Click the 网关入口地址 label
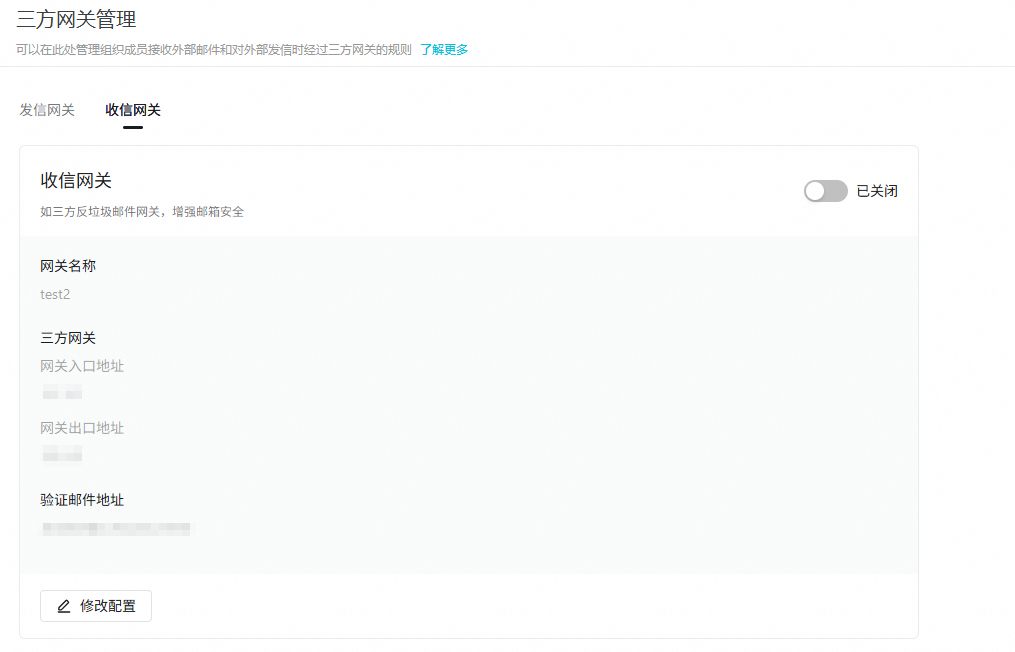1015x652 pixels. click(82, 366)
